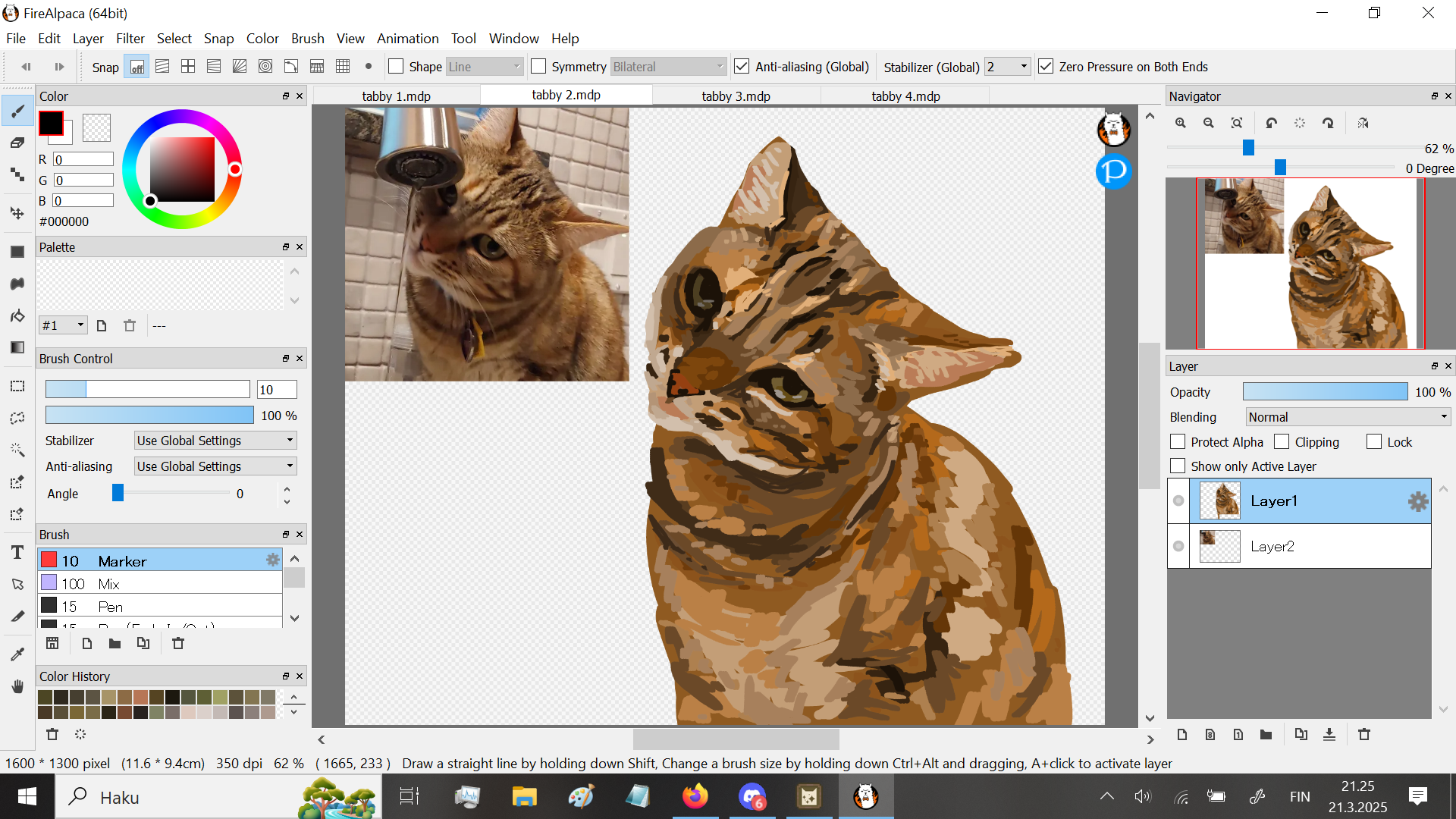Select the Eyedropper tool
The width and height of the screenshot is (1456, 819).
click(x=17, y=654)
